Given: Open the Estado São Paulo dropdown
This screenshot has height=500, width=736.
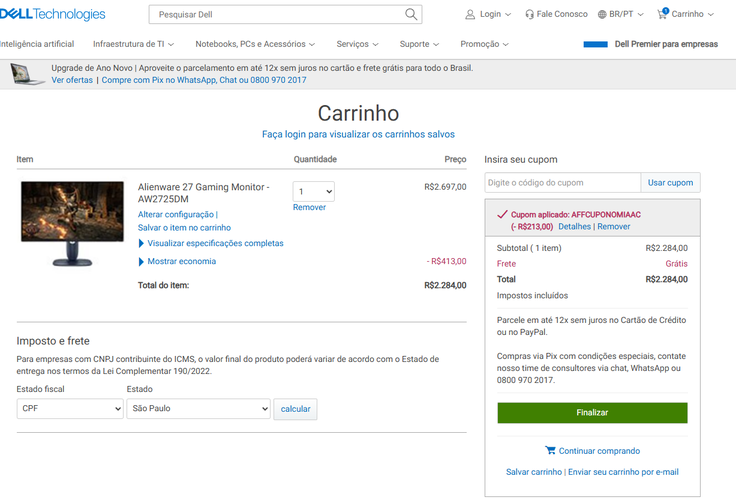Looking at the screenshot, I should tap(199, 408).
